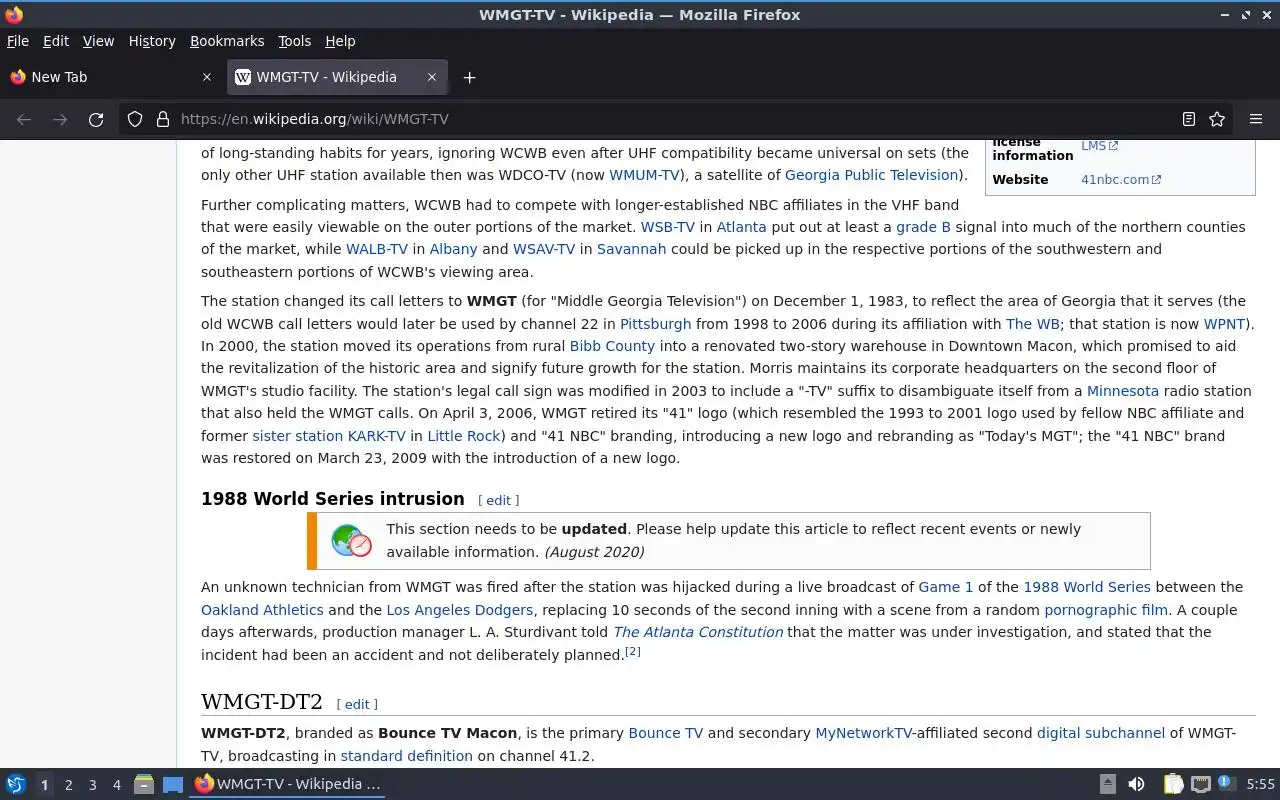Open a new tab with the plus button
This screenshot has width=1280, height=800.
[469, 77]
